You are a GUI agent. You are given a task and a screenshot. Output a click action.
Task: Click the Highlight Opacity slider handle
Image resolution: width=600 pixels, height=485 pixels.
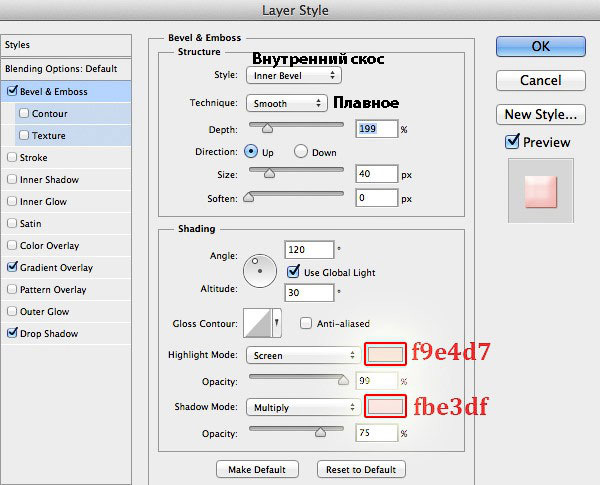(343, 380)
